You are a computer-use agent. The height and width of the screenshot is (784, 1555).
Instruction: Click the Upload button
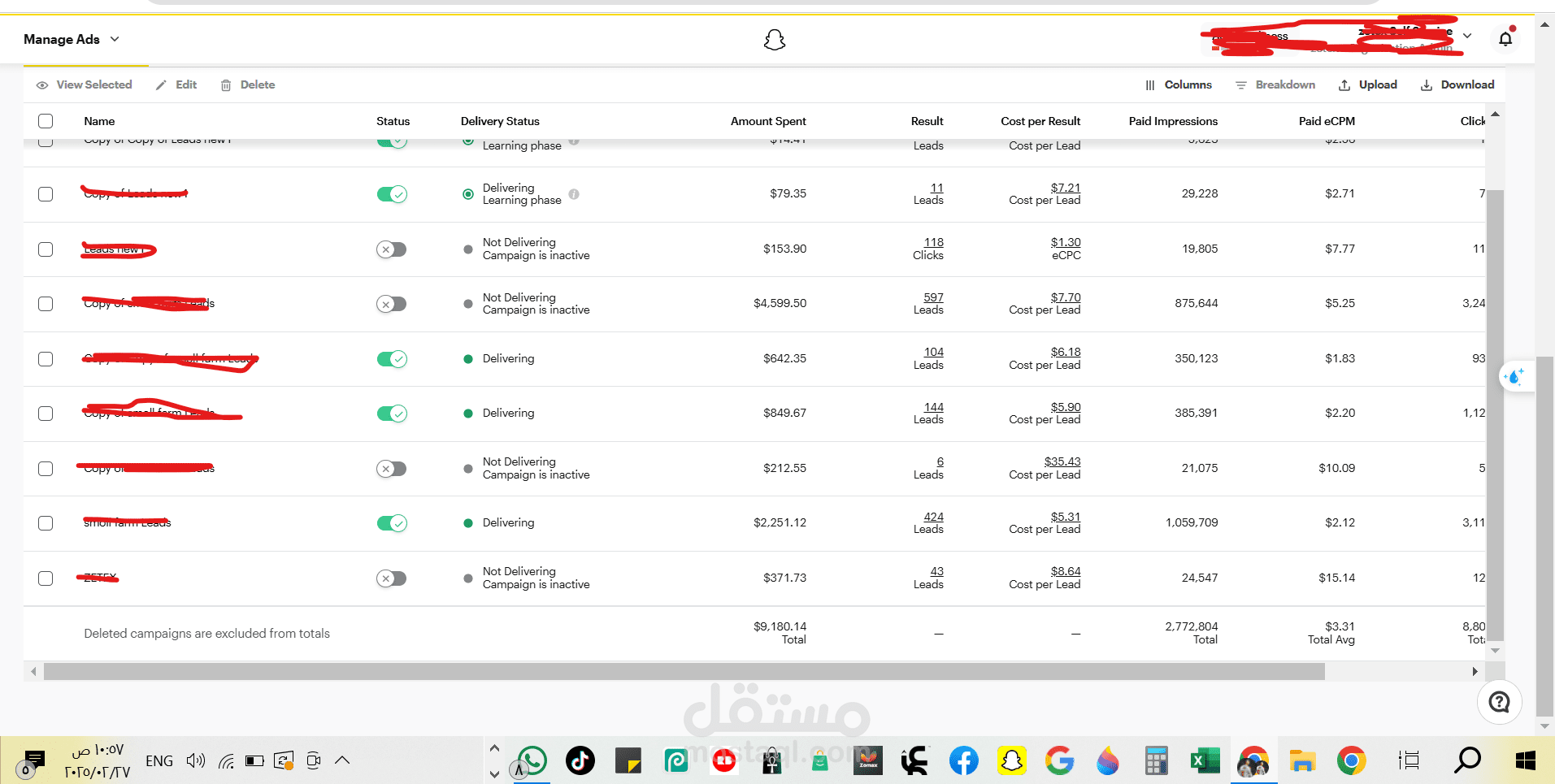pos(1368,84)
